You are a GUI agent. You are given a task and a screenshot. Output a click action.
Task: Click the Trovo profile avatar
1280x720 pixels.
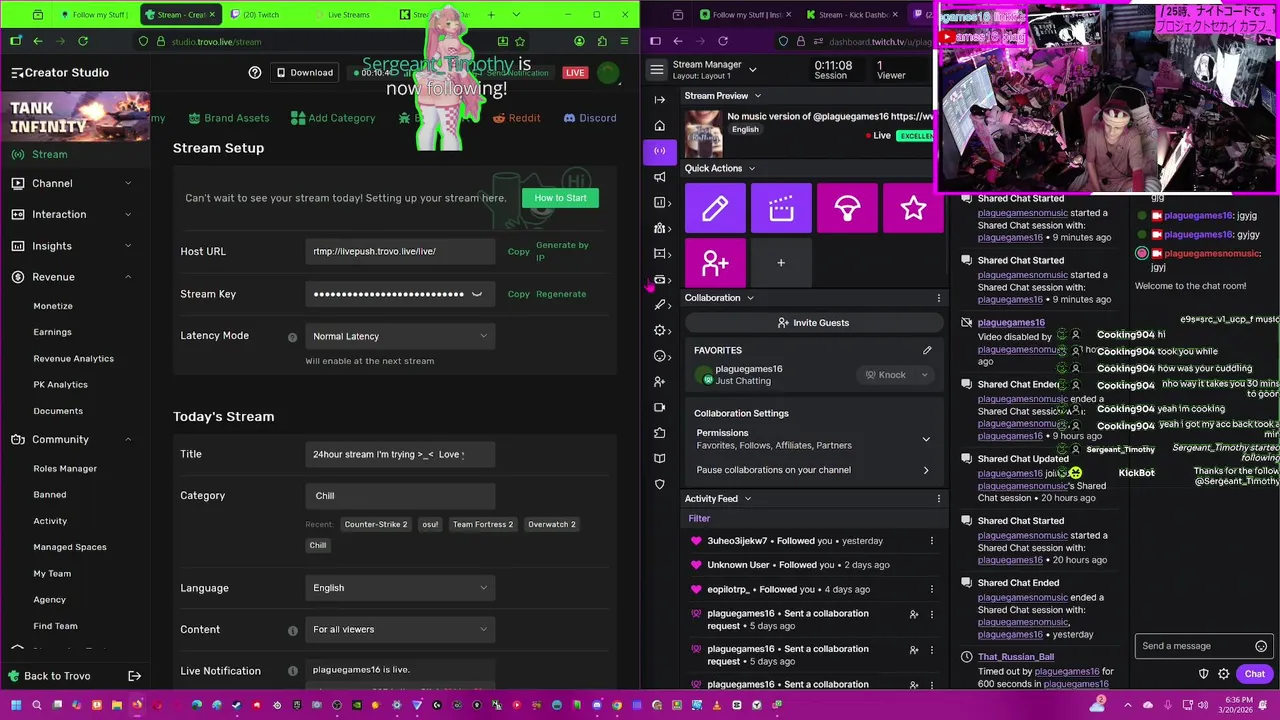coord(607,72)
